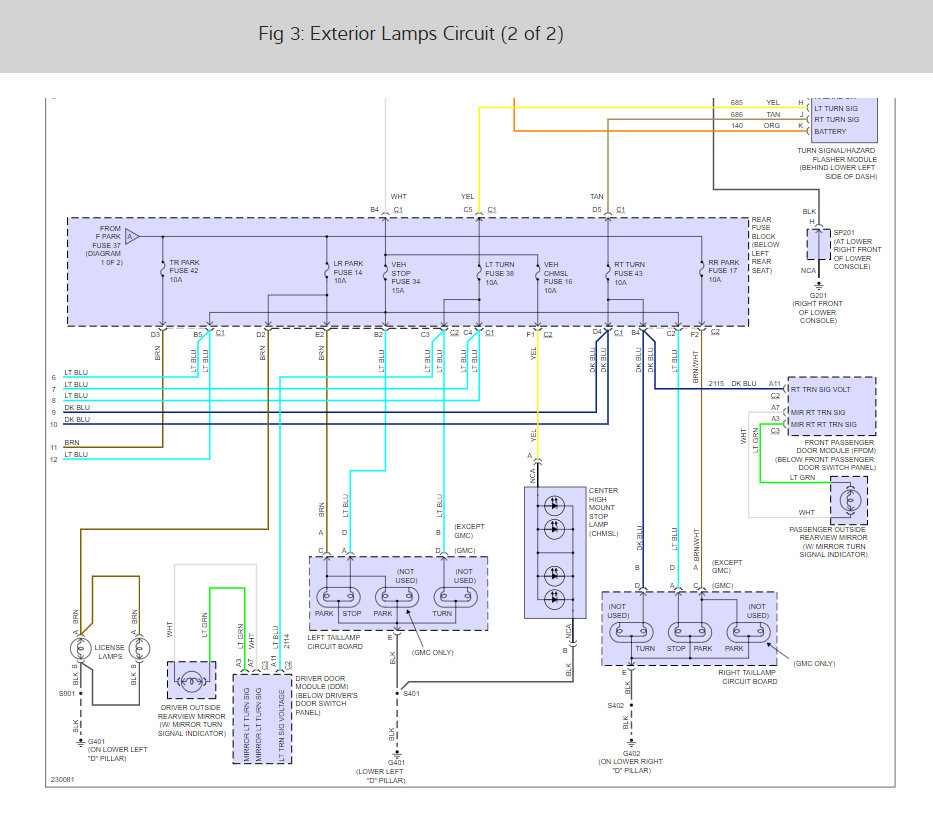933x815 pixels.
Task: Click the '685 YEL' wire label
Action: click(x=755, y=102)
